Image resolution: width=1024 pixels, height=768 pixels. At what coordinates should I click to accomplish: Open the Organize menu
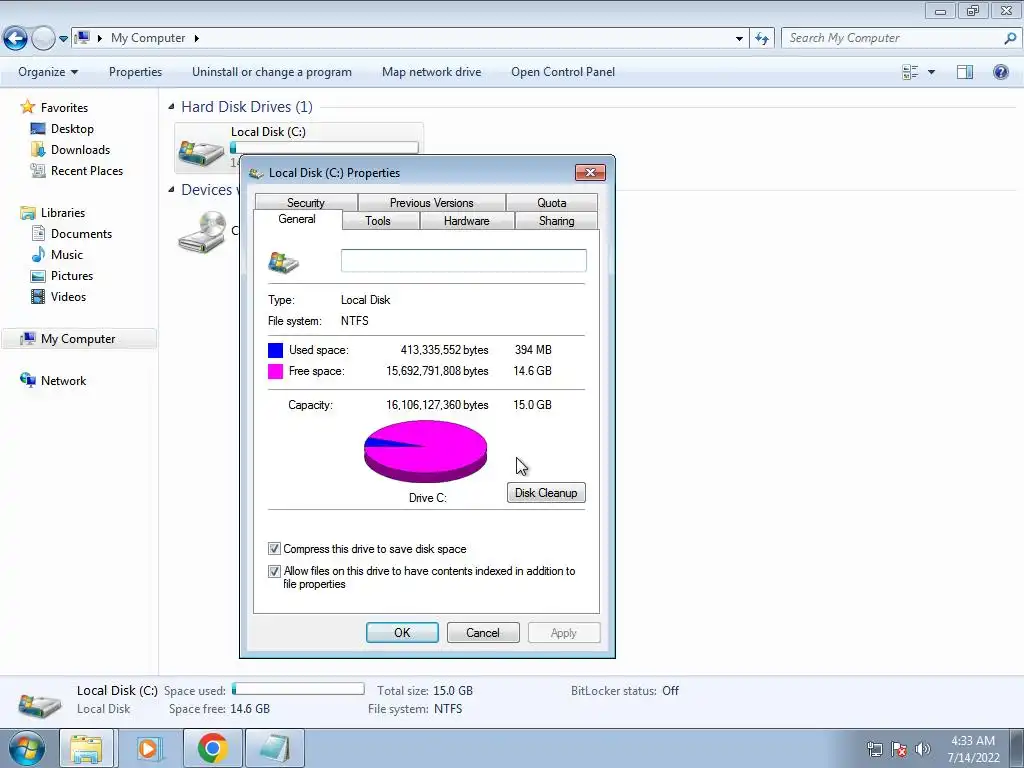pos(48,72)
